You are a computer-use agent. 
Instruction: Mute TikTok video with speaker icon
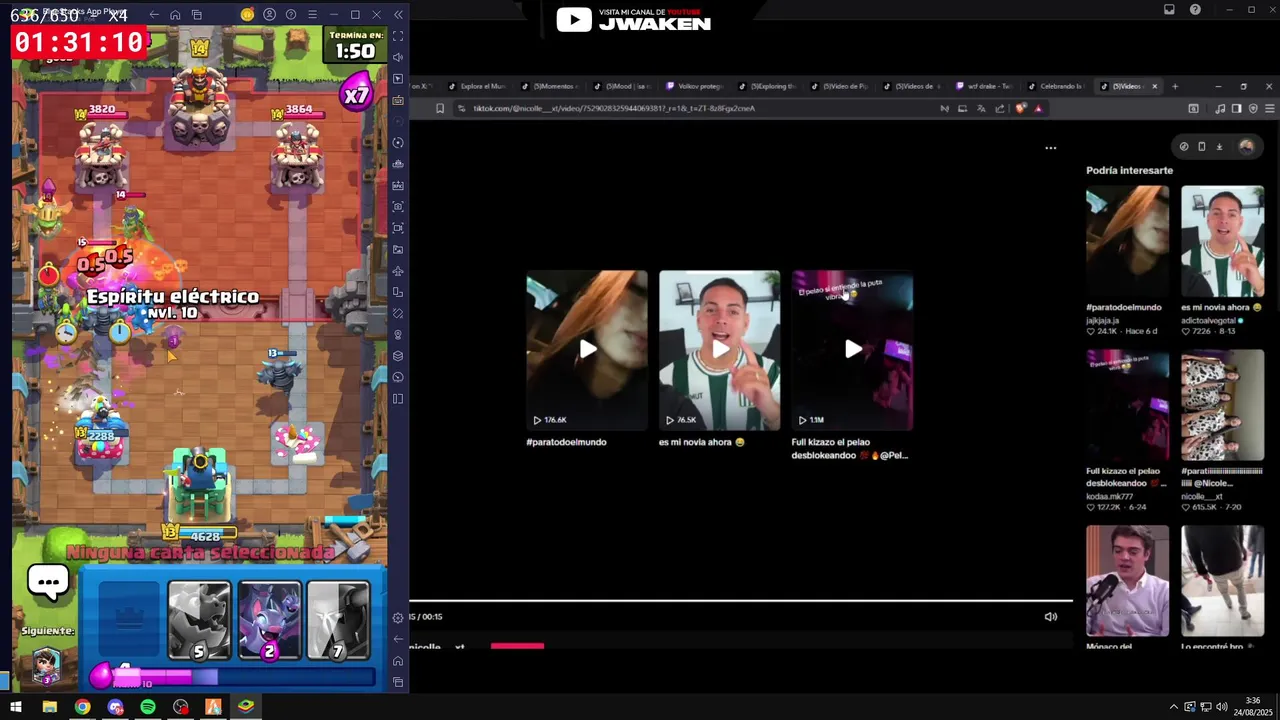1050,617
